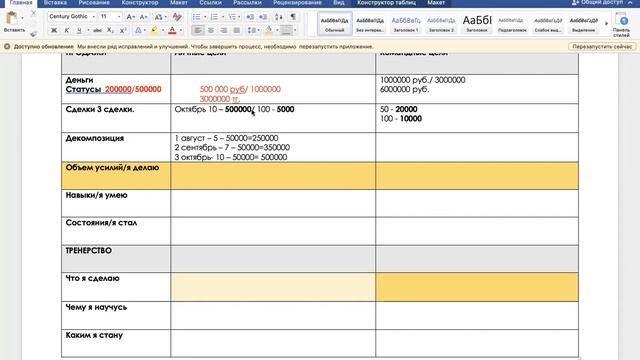Toggle strikethrough (abc) formatting
Screen dimensions: 640x360
[97, 30]
